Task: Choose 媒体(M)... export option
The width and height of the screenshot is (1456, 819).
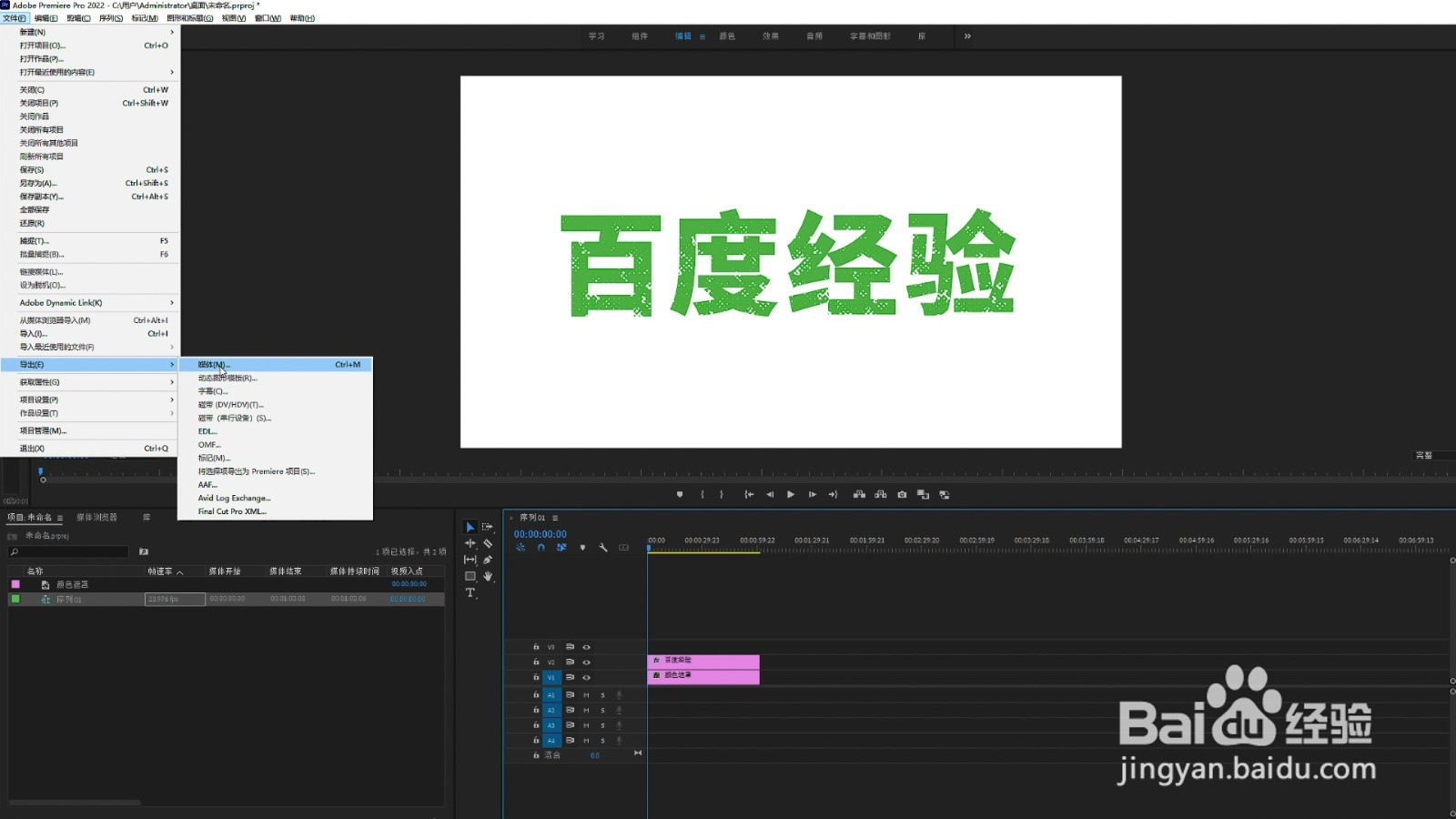Action: coord(276,364)
